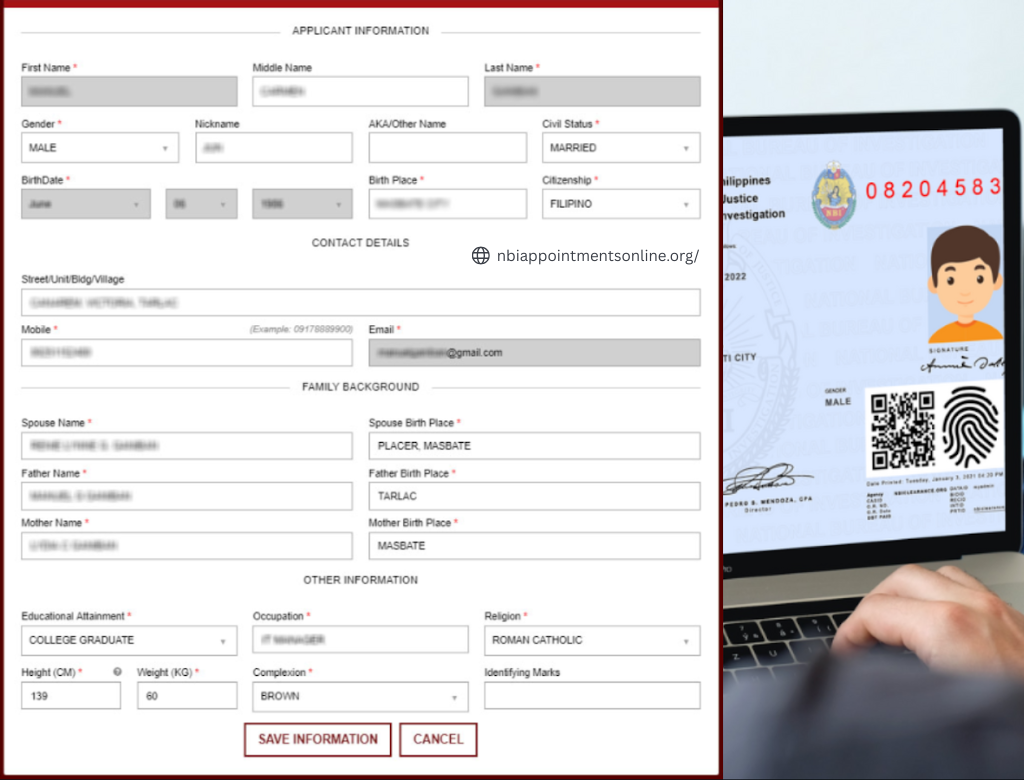This screenshot has height=780, width=1024.
Task: Click the Occupation field showing IT MANAGER
Action: (359, 640)
